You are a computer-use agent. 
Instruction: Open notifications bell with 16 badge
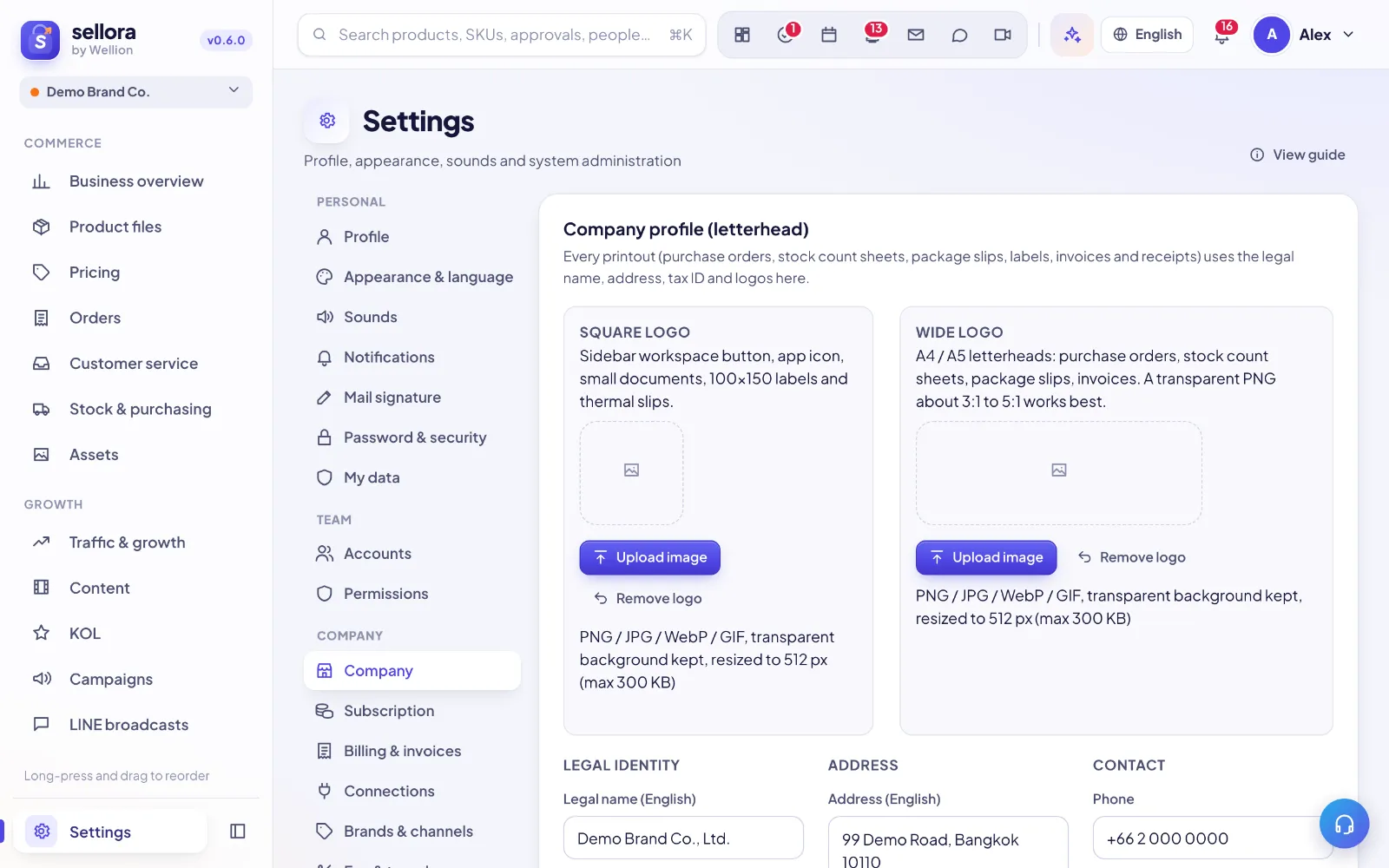tap(1222, 35)
